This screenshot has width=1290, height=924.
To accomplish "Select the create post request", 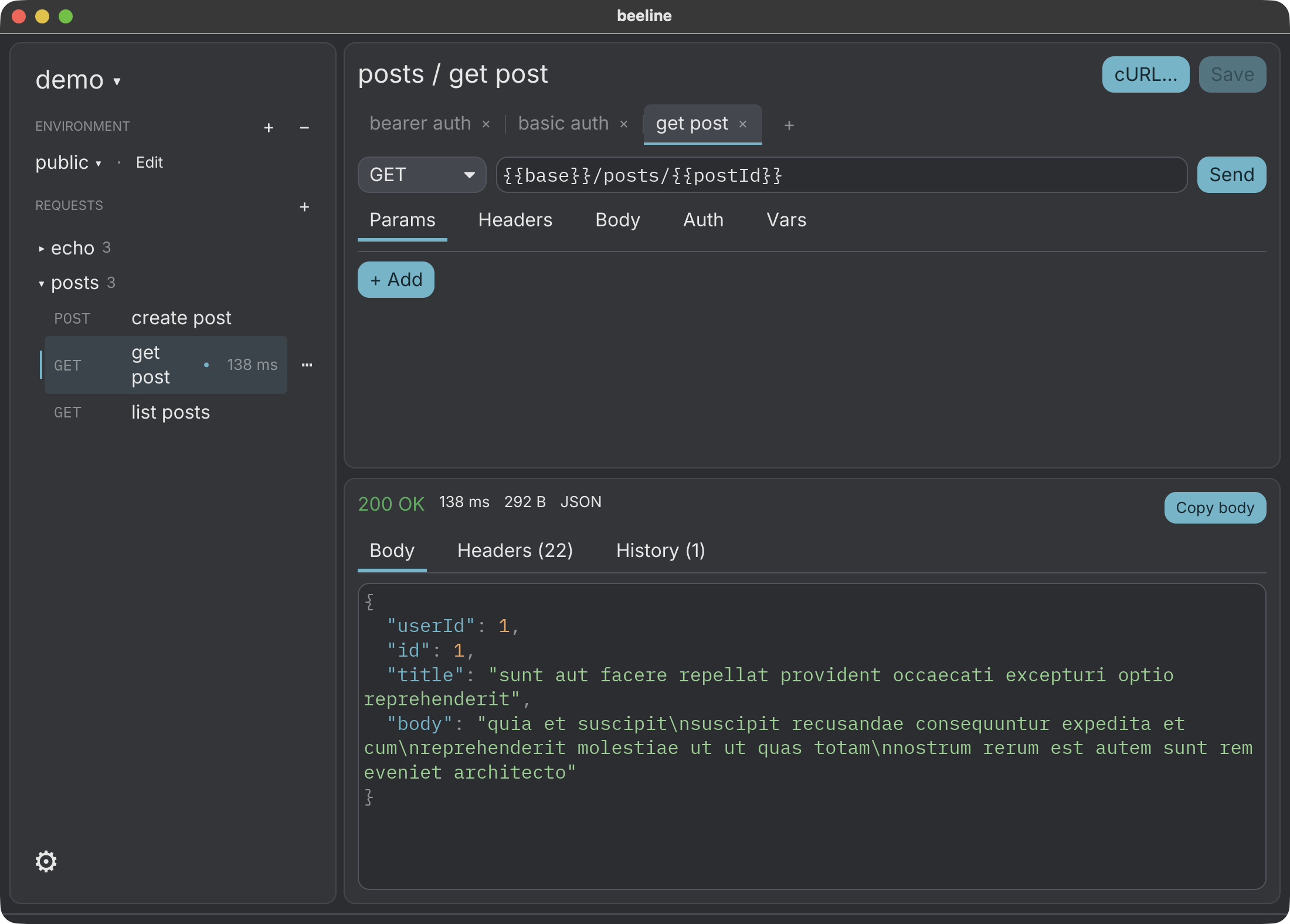I will pyautogui.click(x=166, y=318).
